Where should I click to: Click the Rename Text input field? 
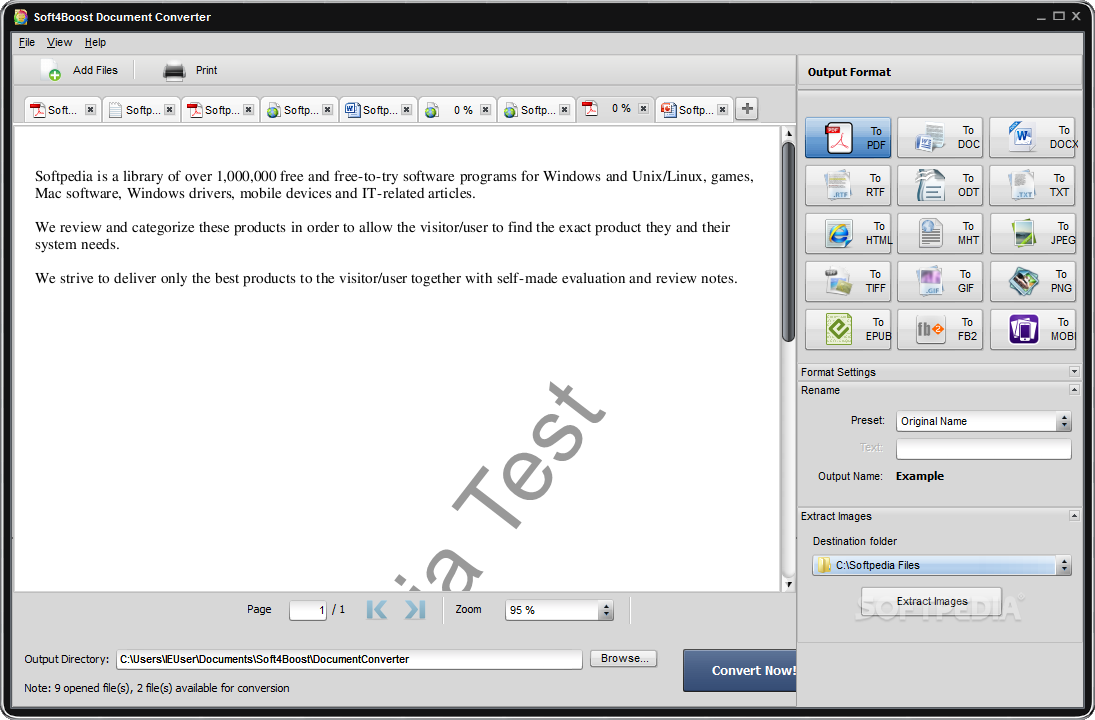pyautogui.click(x=983, y=448)
